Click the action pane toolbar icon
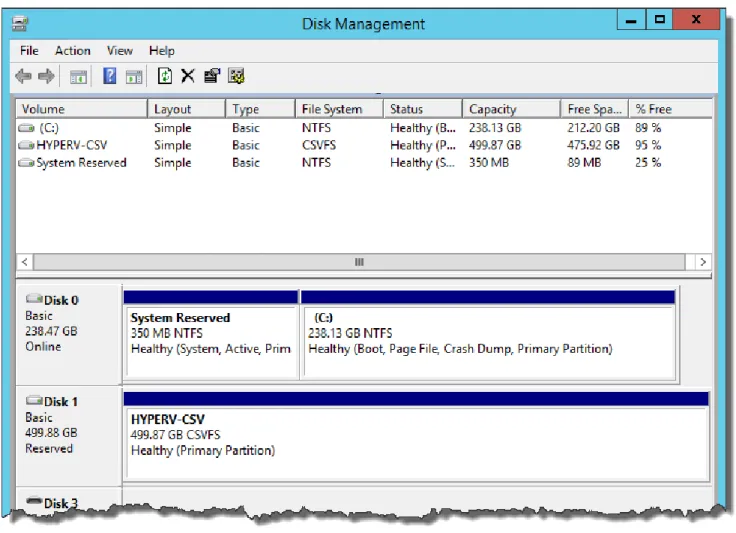736x533 pixels. click(x=134, y=76)
